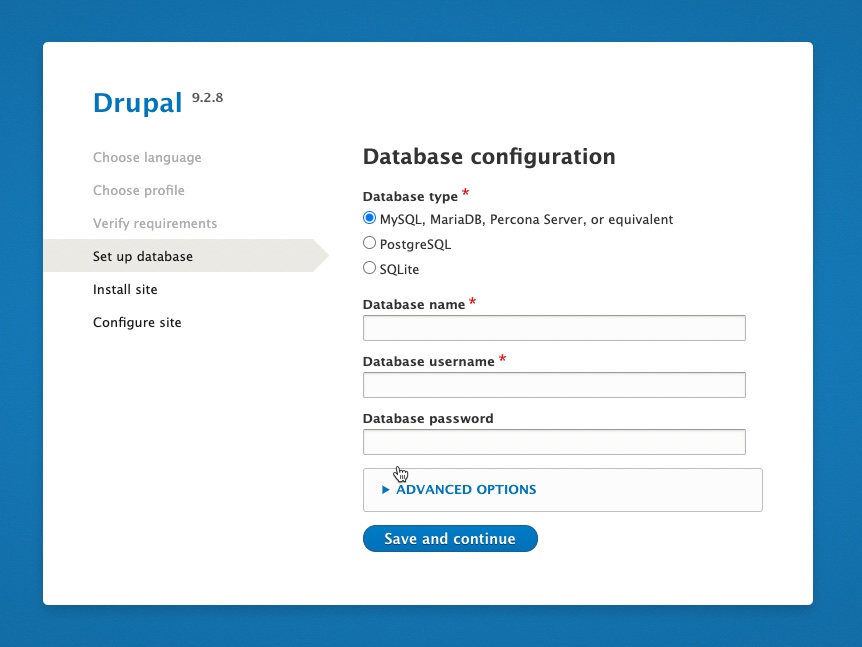Select the Choose profile installer step

coord(139,191)
